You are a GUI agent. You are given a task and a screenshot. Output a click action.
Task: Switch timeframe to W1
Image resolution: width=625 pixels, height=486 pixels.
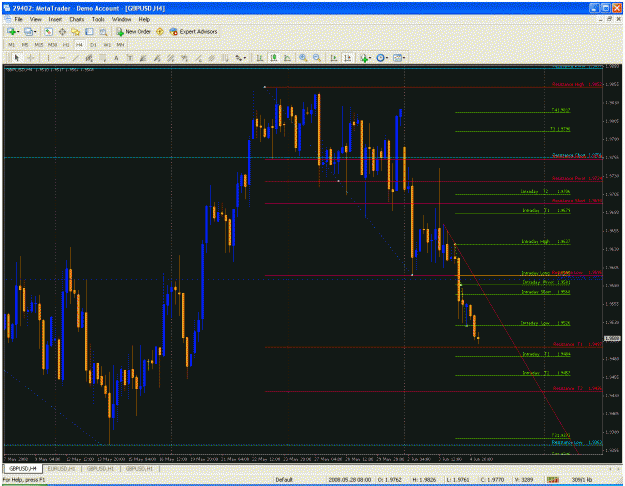click(x=107, y=45)
